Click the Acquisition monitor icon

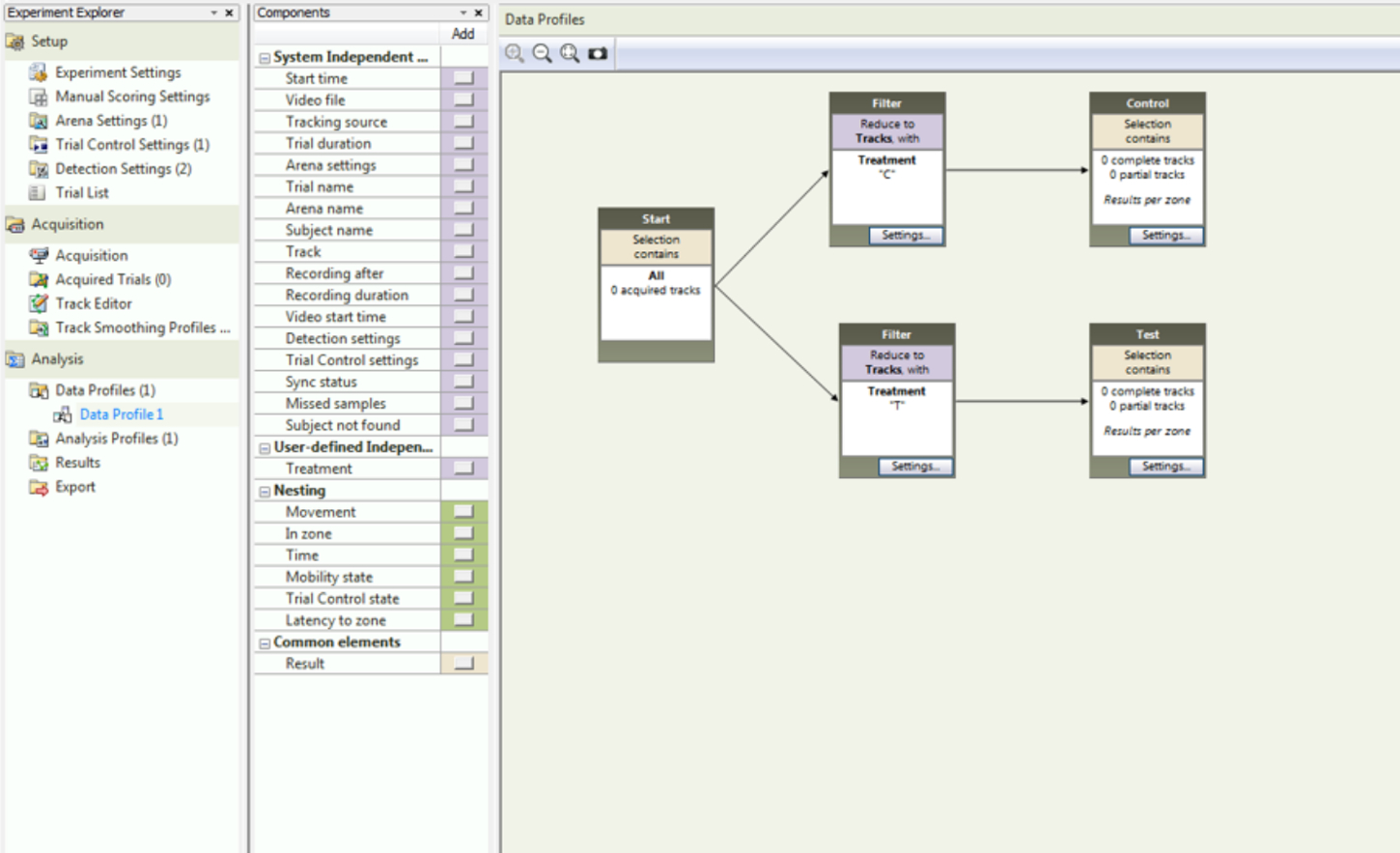pyautogui.click(x=39, y=255)
